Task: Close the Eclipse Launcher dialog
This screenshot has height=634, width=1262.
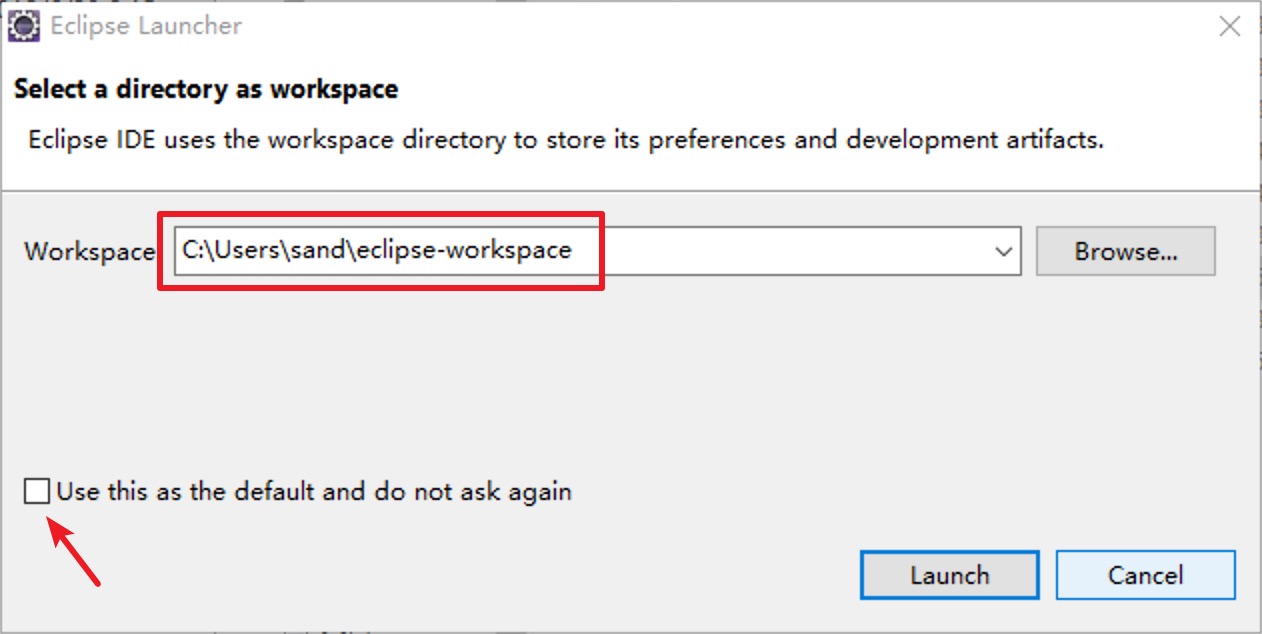Action: click(x=1230, y=27)
